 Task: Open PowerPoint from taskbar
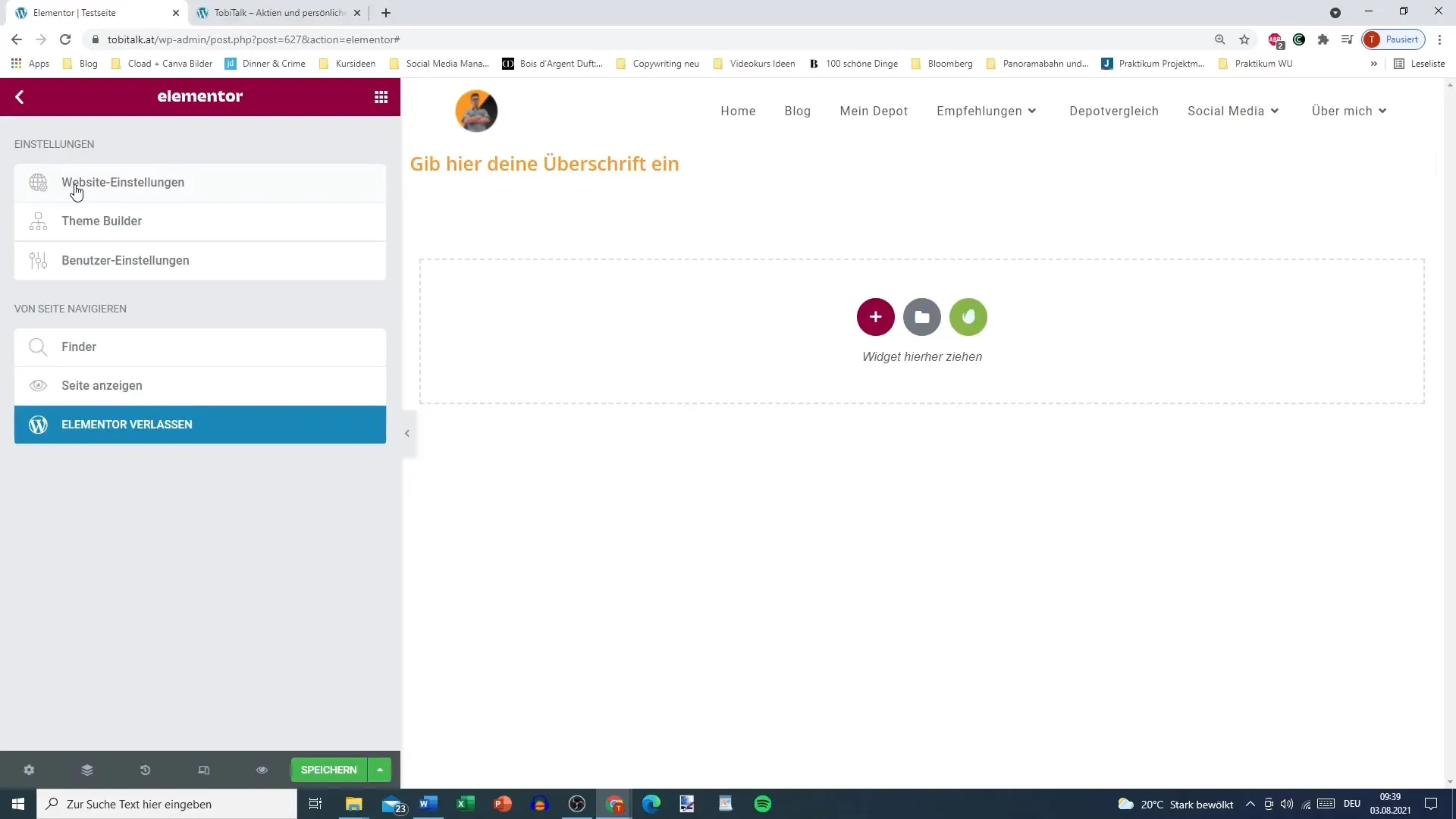[503, 804]
